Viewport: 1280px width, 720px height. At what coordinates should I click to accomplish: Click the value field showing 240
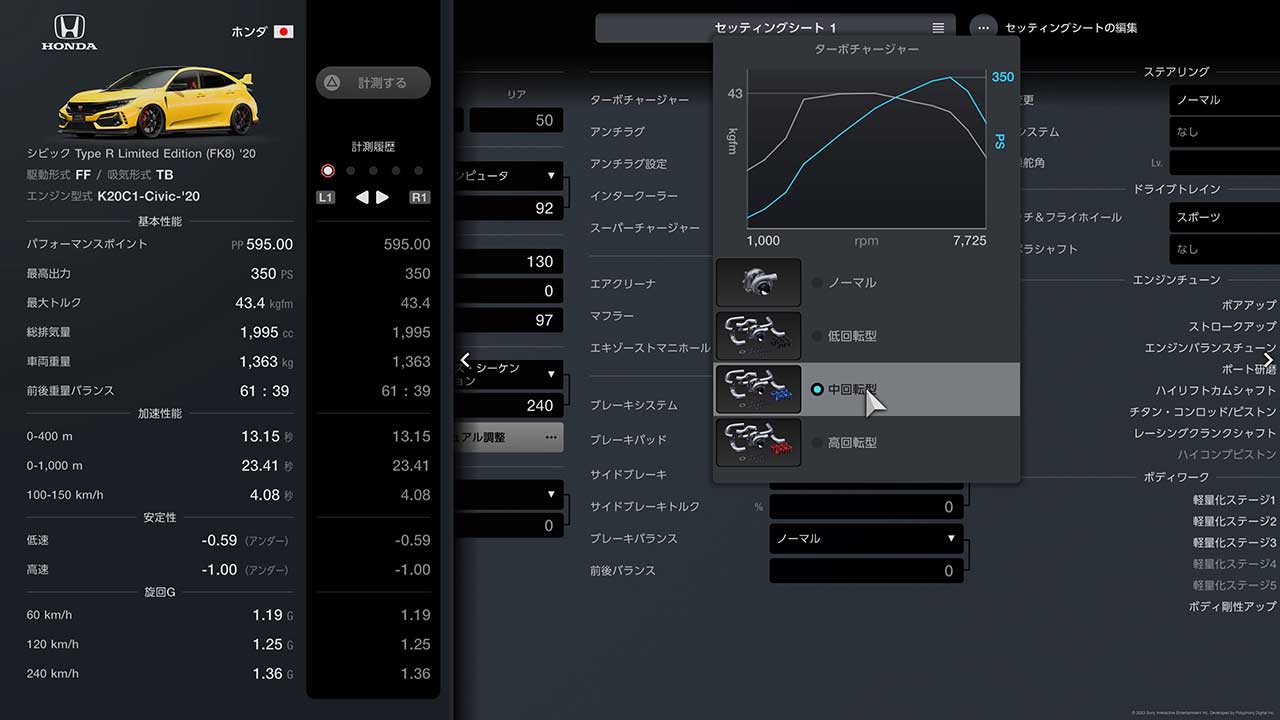tap(509, 405)
